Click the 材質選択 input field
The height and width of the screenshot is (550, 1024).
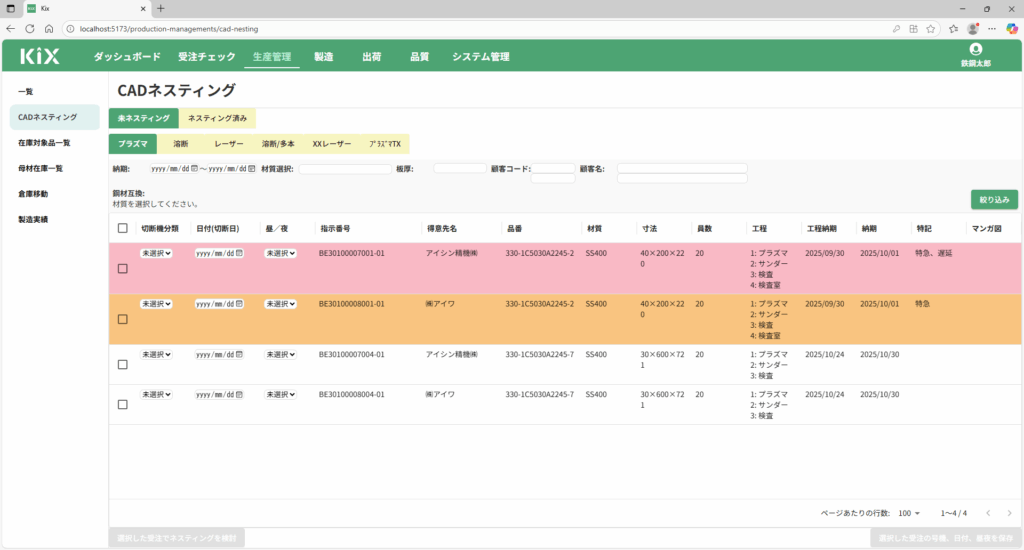345,169
